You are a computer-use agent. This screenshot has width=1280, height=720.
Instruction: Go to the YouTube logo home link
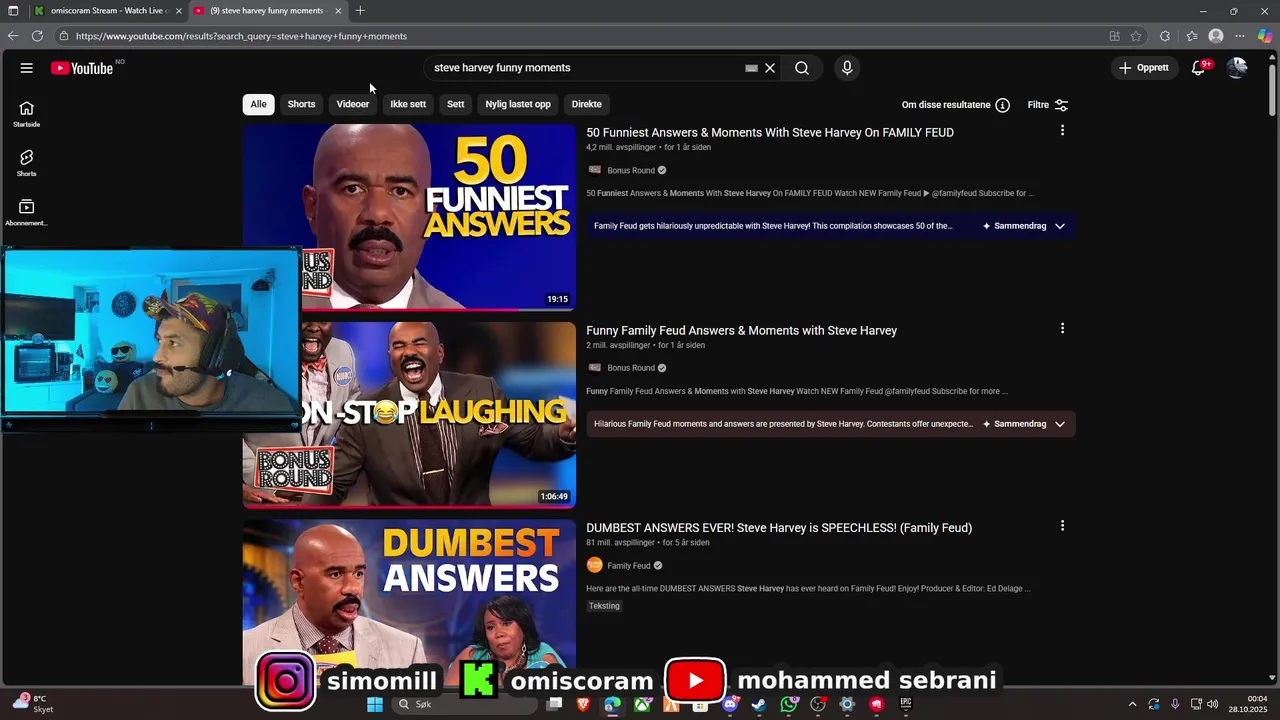tap(82, 68)
